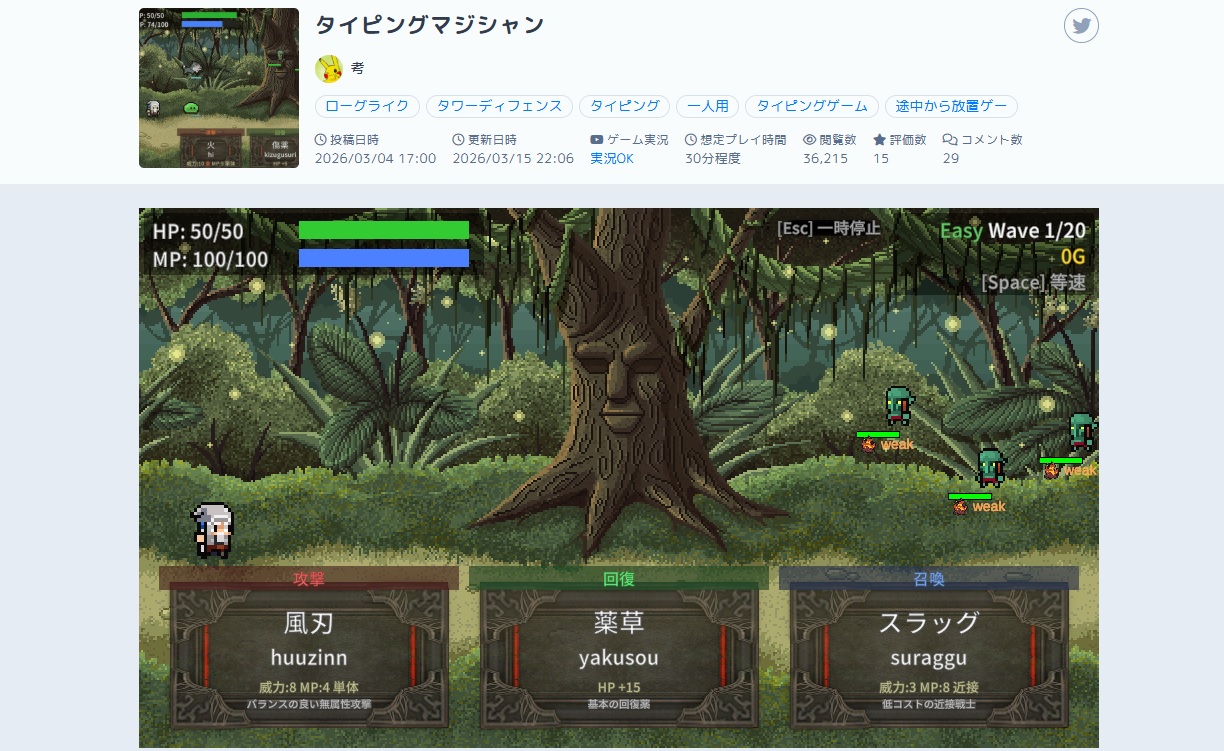This screenshot has width=1224, height=751.
Task: Click the green HP bar
Action: tap(384, 230)
